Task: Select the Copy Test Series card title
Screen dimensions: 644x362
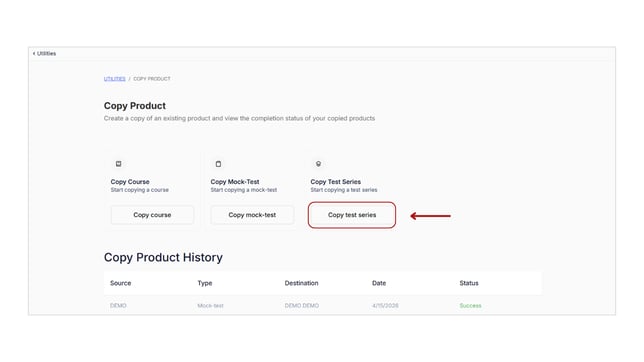Action: click(x=336, y=182)
